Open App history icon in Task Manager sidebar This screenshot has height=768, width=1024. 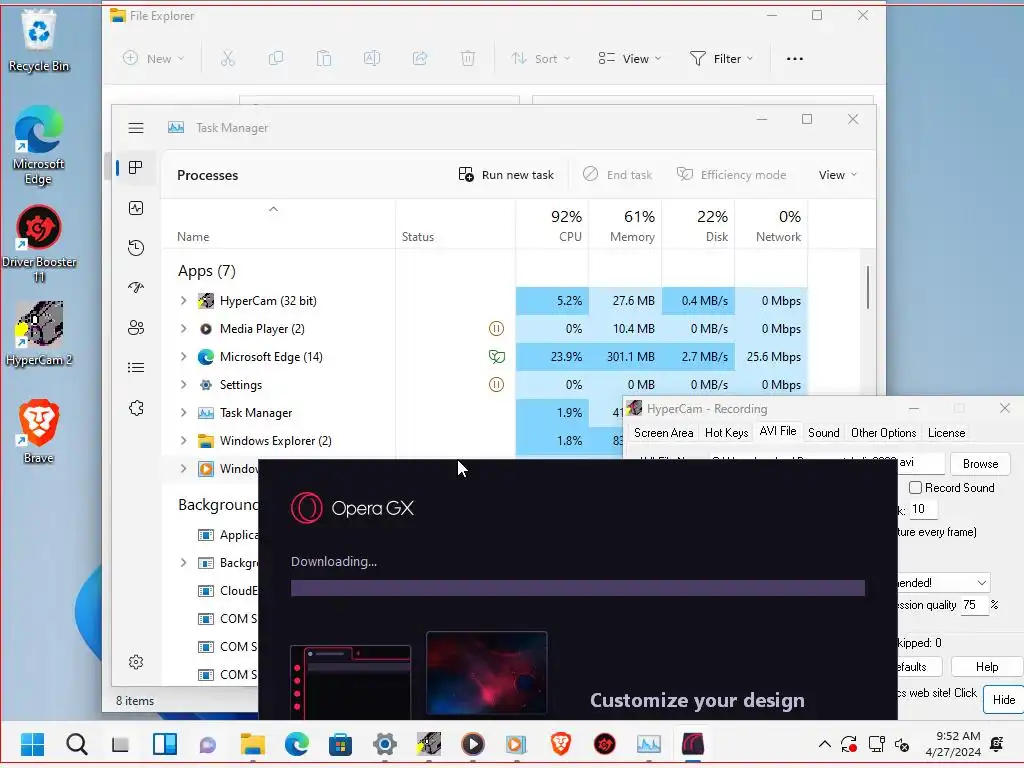136,248
